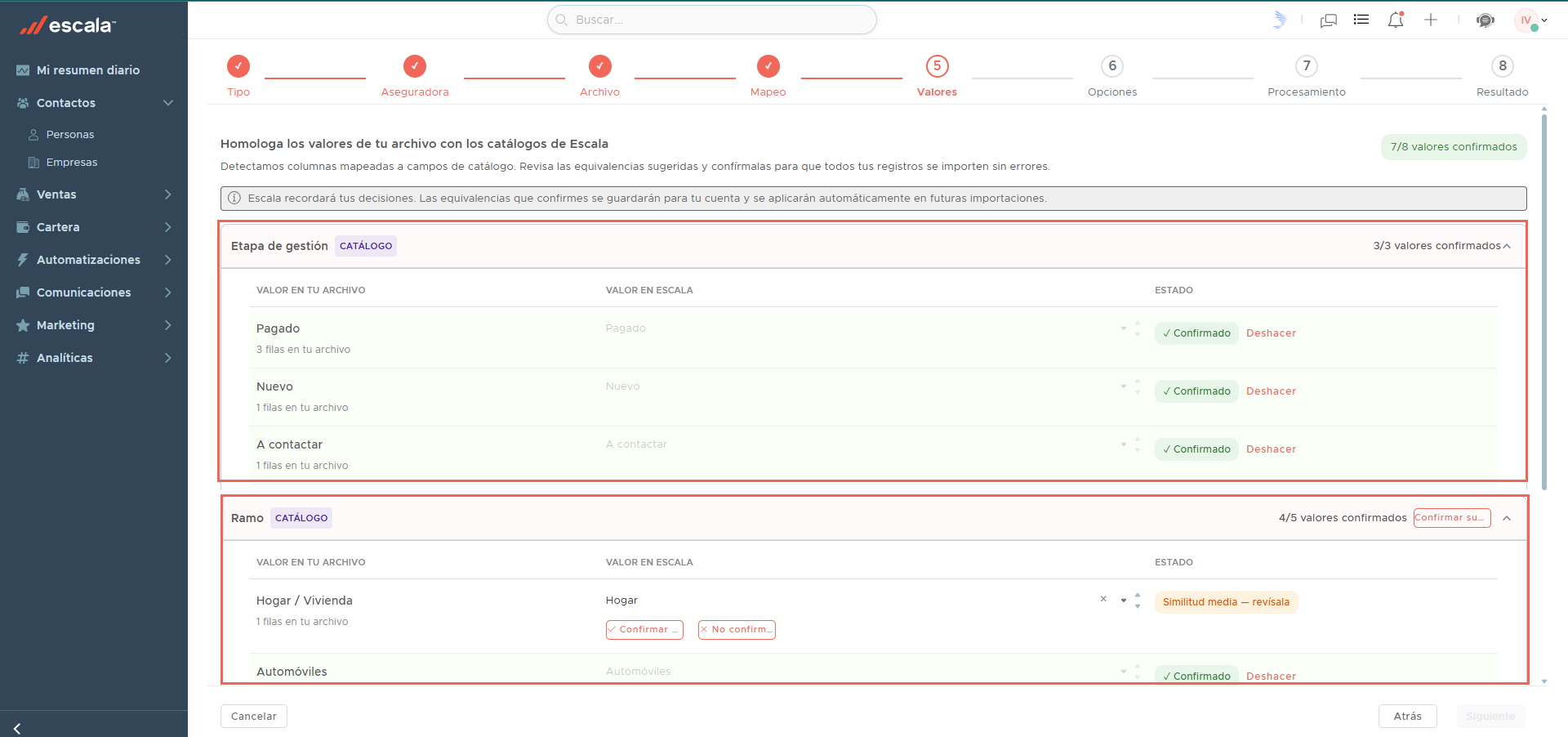Open the Mi resumen diario dashboard icon

click(x=23, y=70)
